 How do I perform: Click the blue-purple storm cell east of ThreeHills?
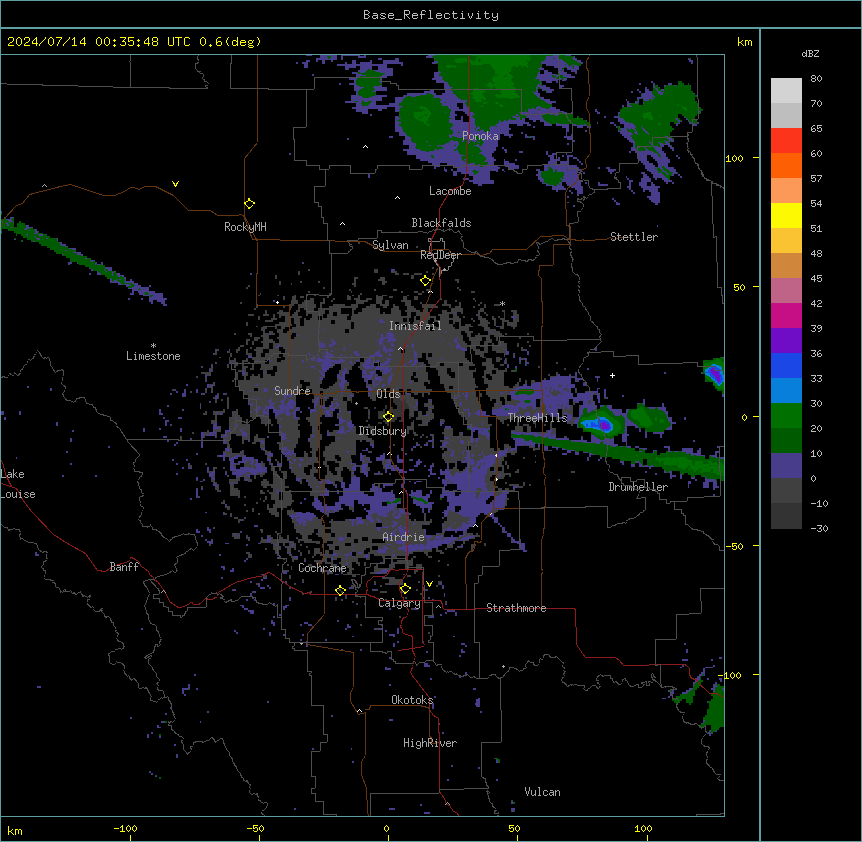click(601, 423)
